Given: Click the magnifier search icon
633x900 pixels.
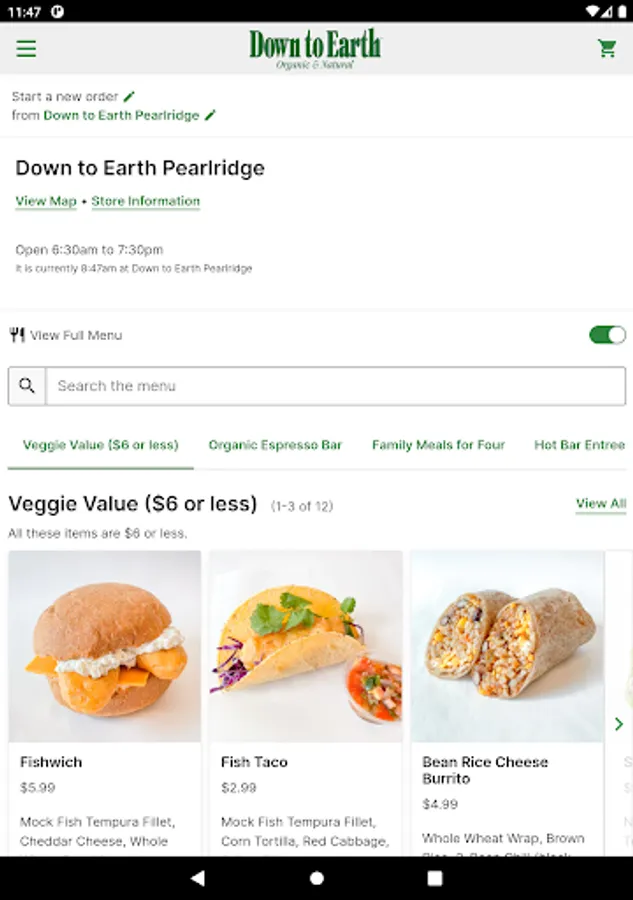Looking at the screenshot, I should pos(27,385).
